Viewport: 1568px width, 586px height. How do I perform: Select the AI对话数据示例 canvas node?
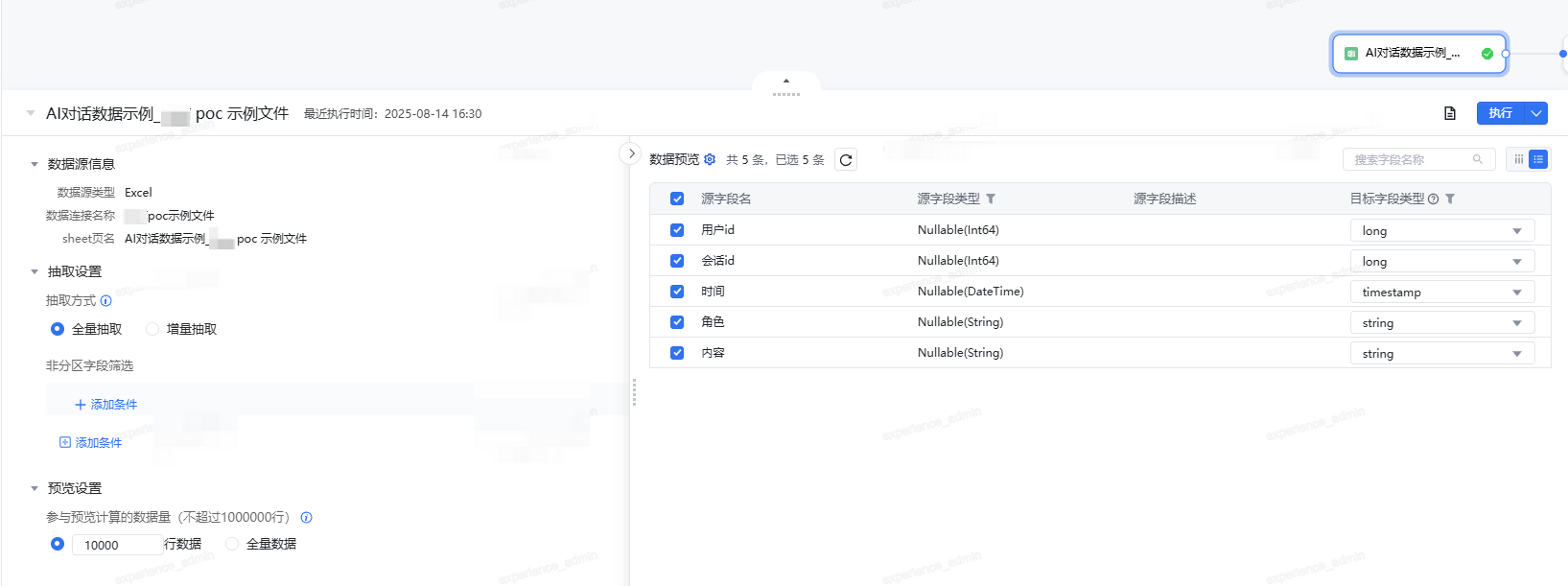1419,54
